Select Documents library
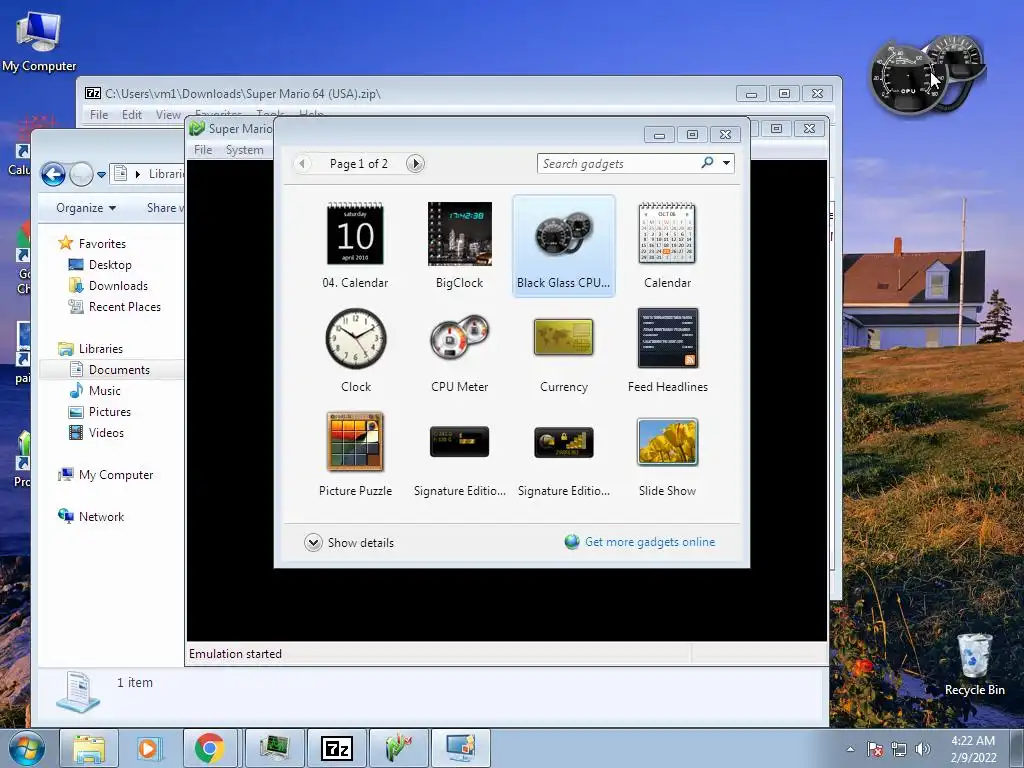Viewport: 1024px width, 768px height. click(119, 370)
